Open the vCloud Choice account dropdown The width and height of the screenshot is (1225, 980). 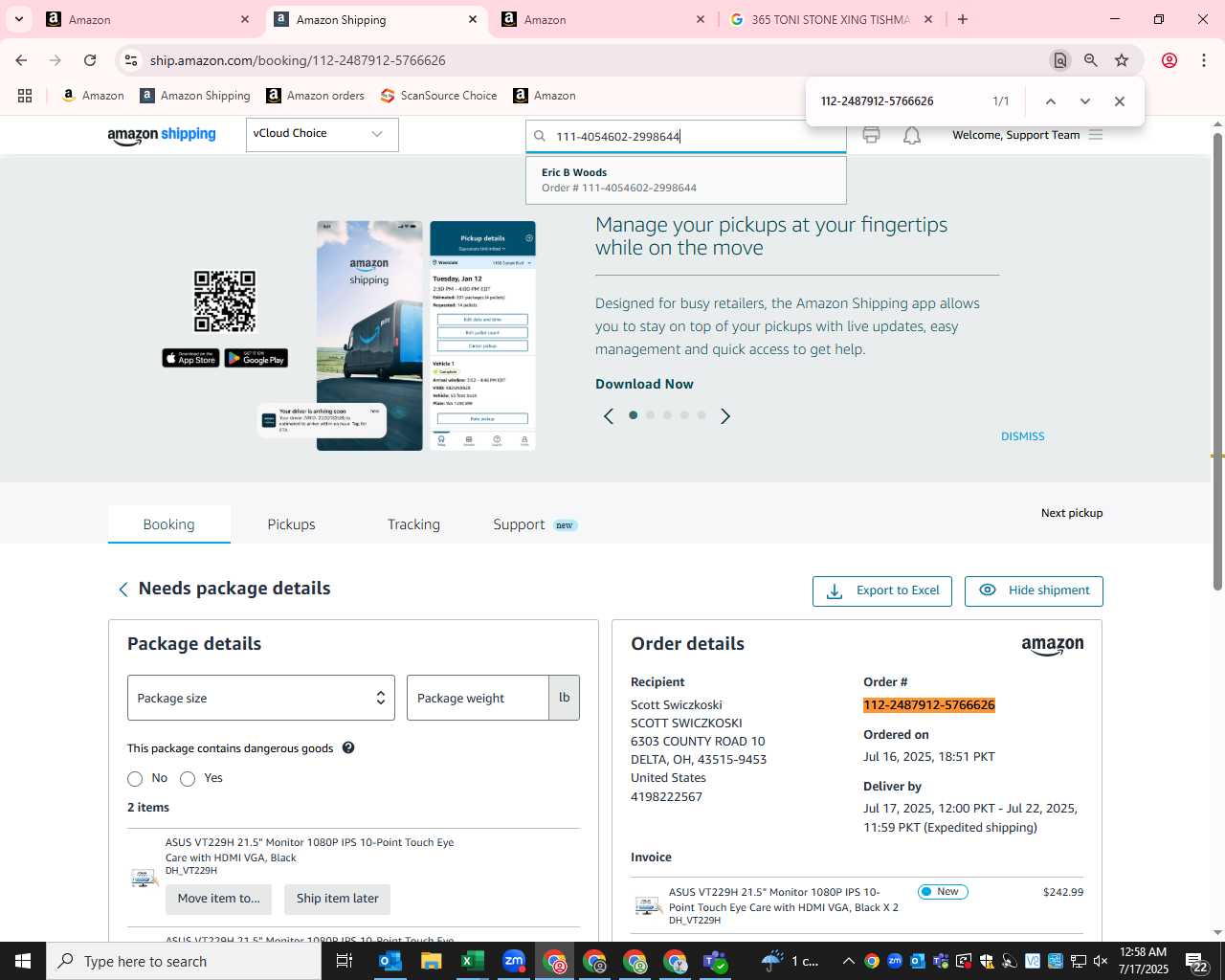click(x=322, y=134)
